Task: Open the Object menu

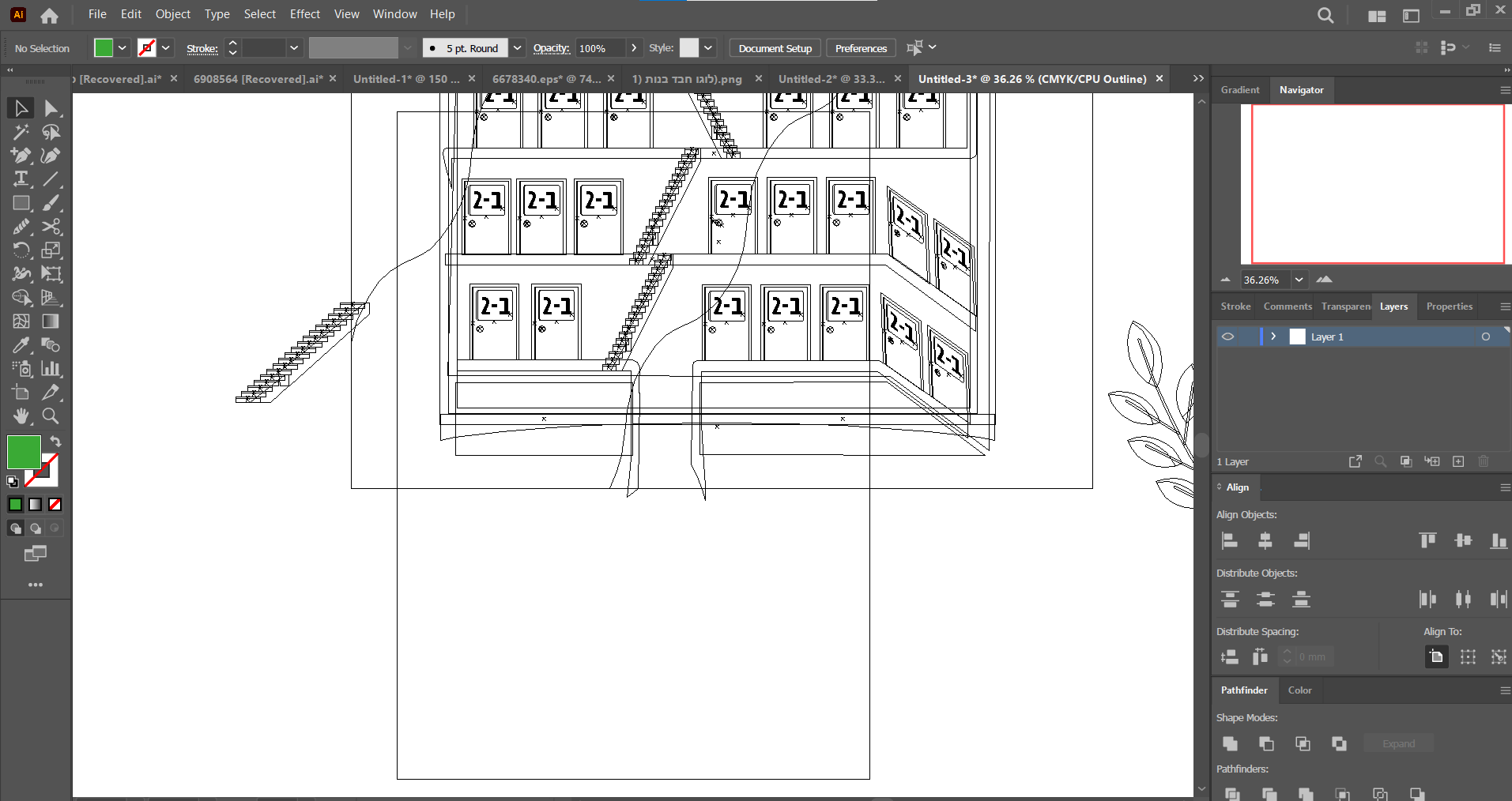Action: [x=173, y=14]
